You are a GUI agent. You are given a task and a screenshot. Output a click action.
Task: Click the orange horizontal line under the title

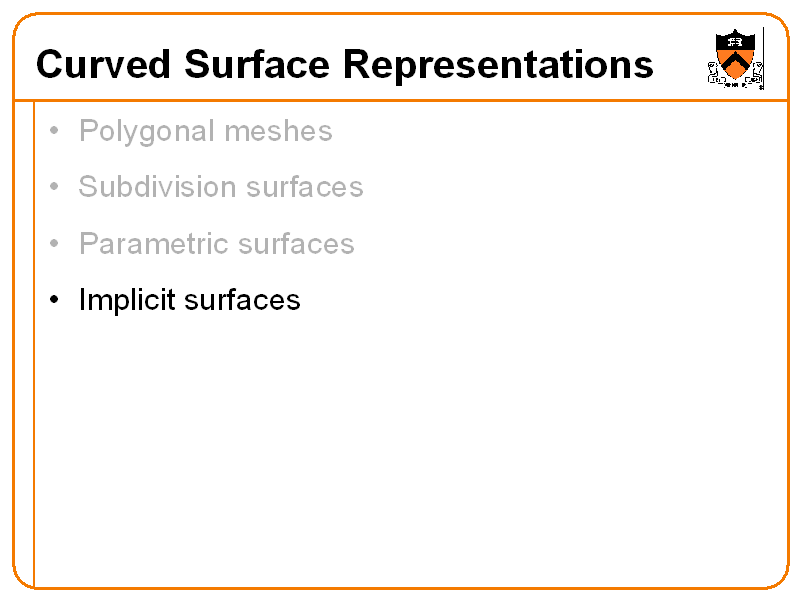pos(400,100)
